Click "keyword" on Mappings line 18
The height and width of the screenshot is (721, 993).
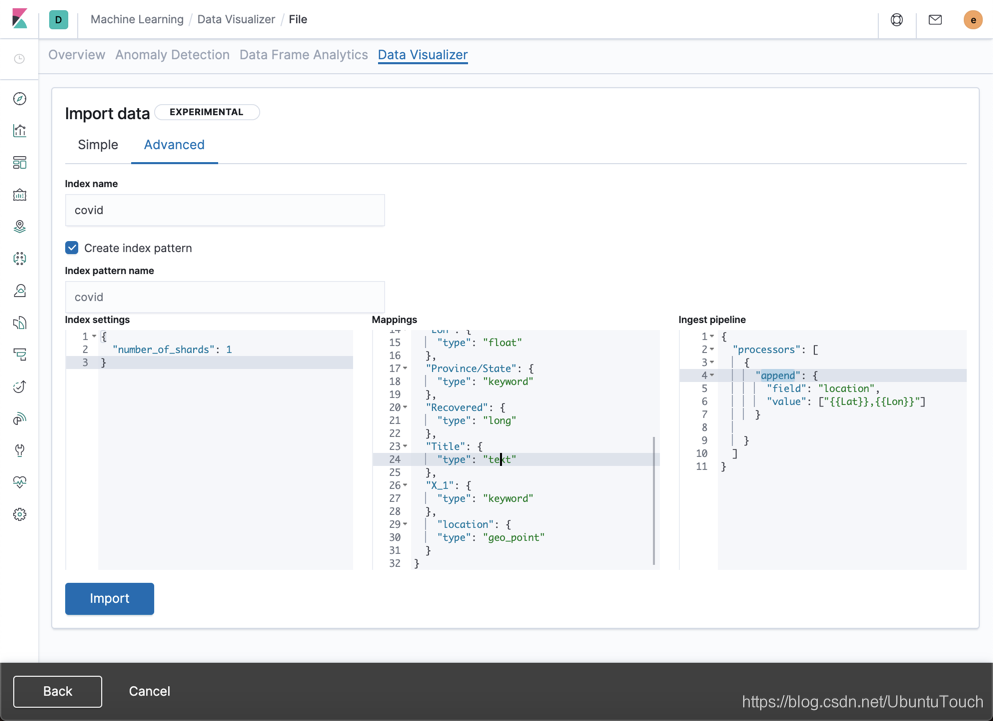click(x=508, y=381)
